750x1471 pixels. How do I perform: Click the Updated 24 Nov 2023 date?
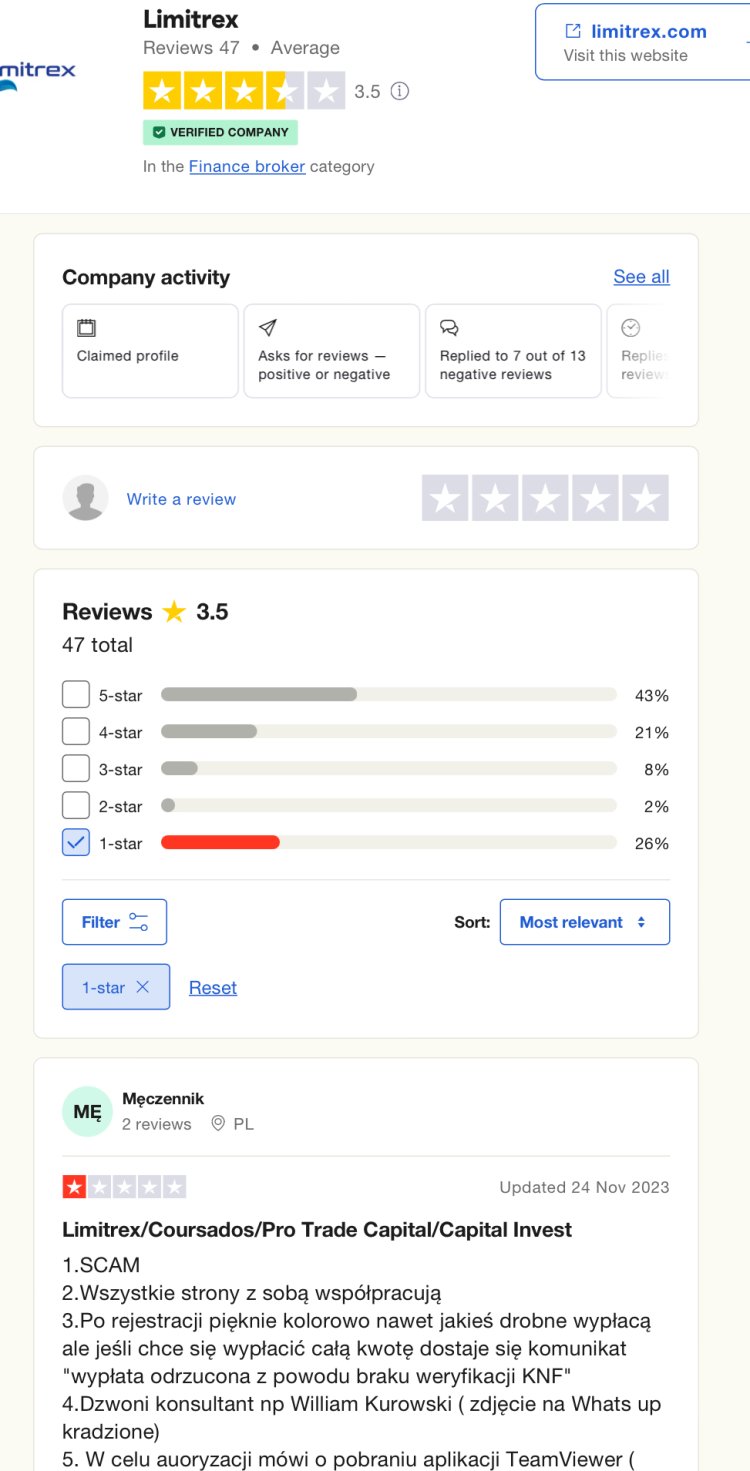click(584, 1187)
